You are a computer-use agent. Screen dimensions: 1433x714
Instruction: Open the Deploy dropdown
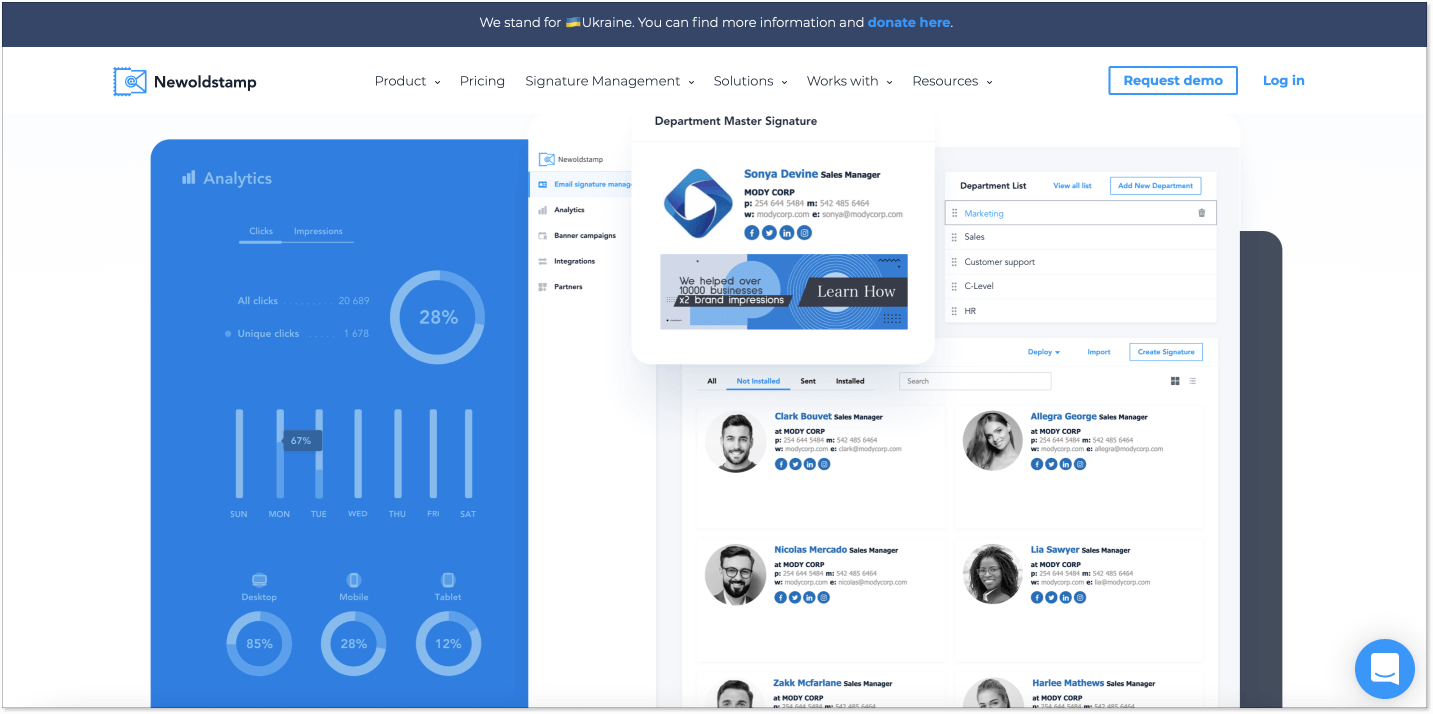(1044, 352)
